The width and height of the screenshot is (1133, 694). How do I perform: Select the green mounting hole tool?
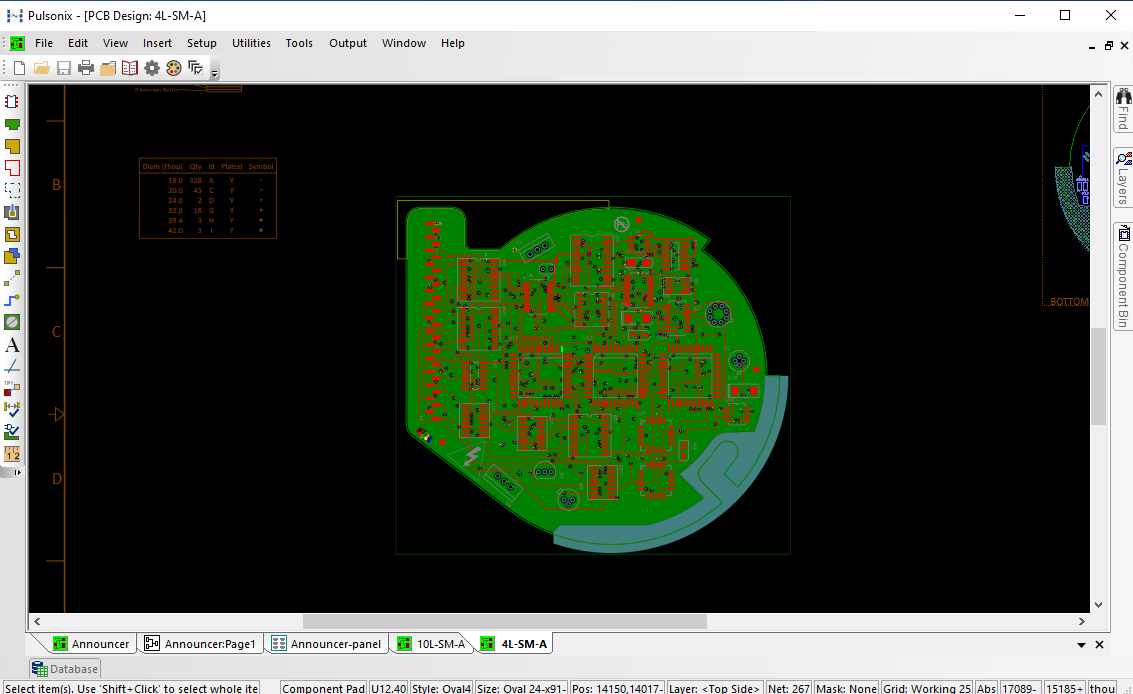pyautogui.click(x=12, y=322)
